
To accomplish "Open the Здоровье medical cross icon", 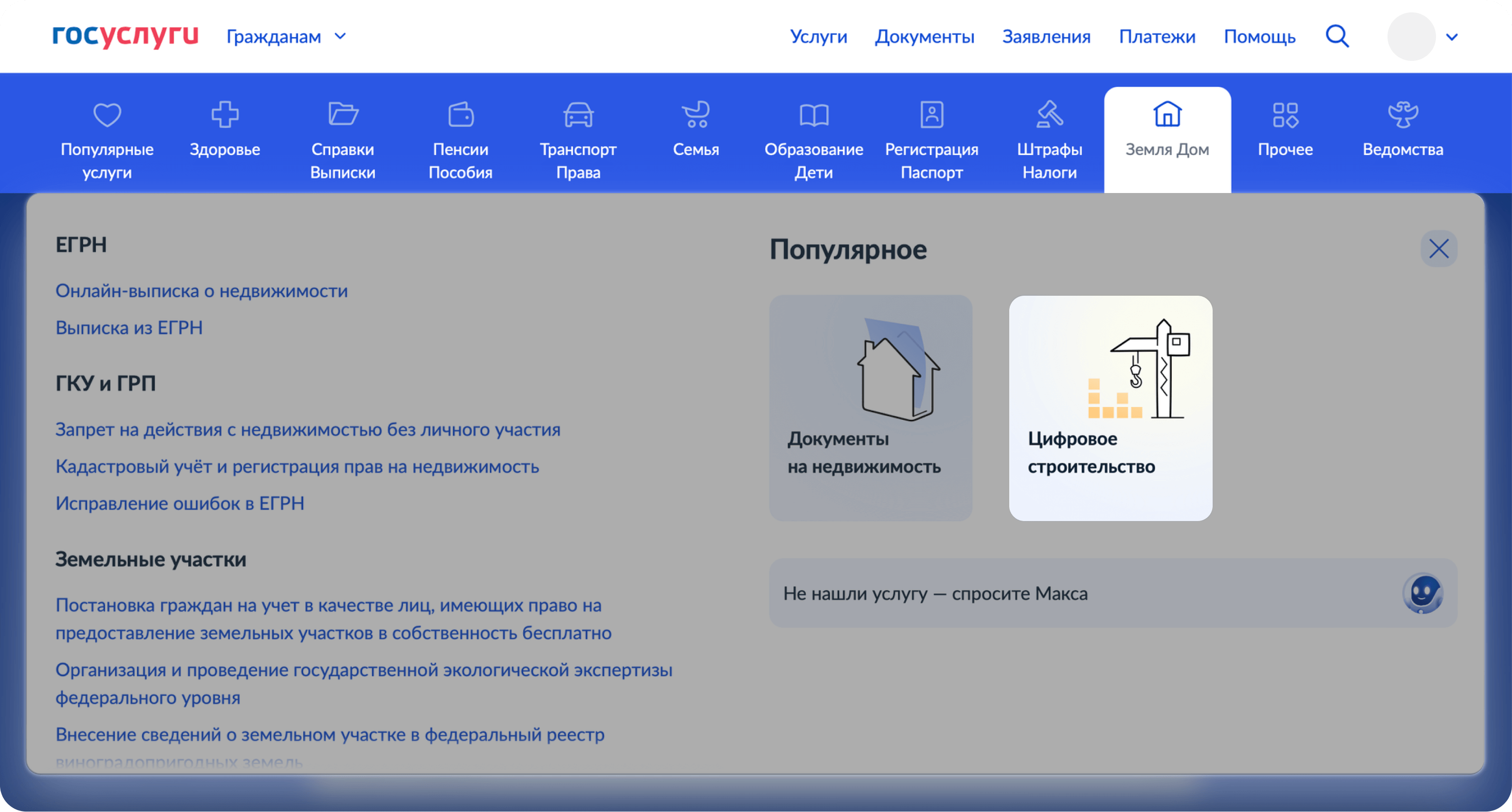I will pyautogui.click(x=225, y=115).
